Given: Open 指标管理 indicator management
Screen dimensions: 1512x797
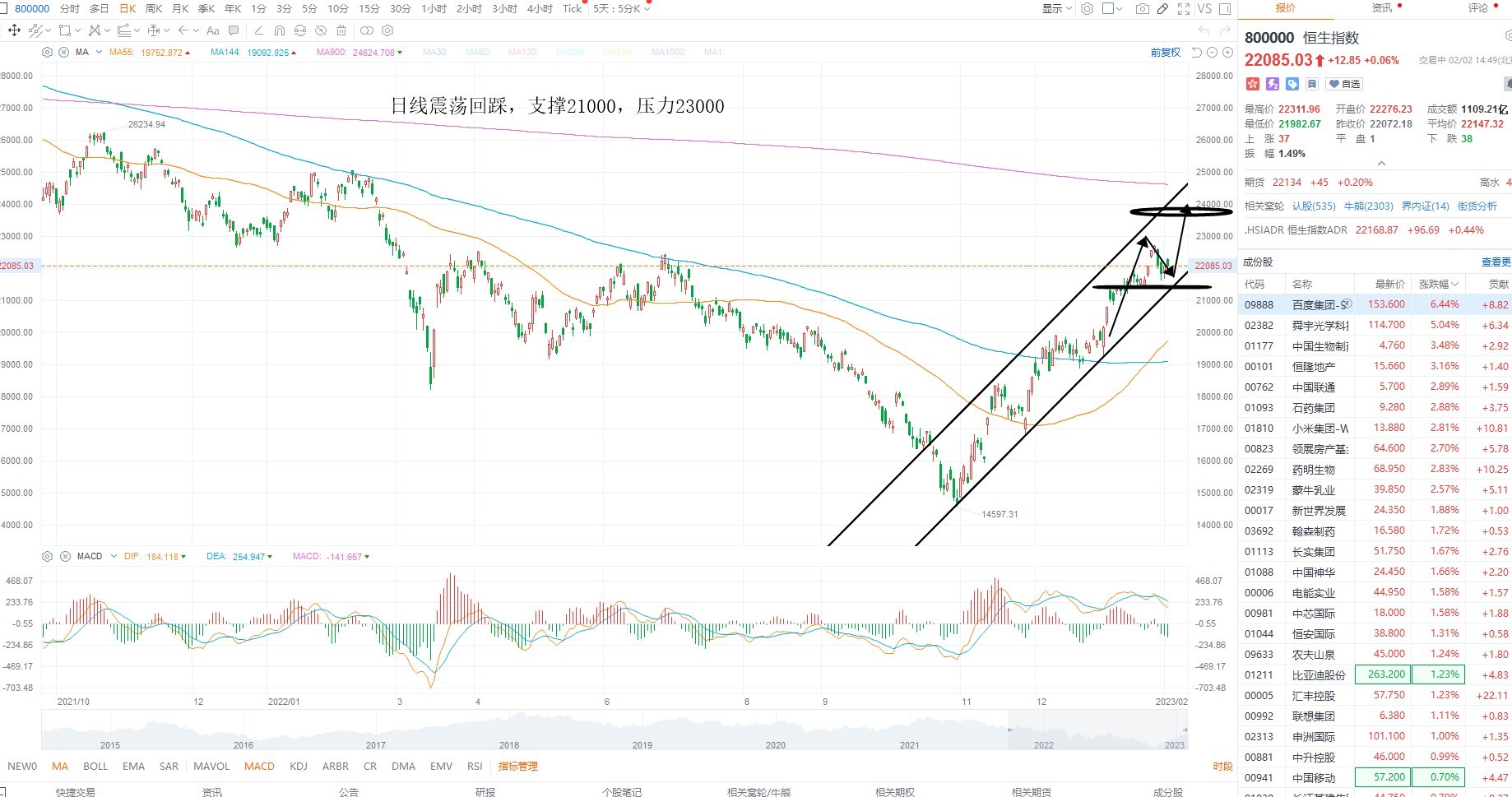Looking at the screenshot, I should (517, 767).
